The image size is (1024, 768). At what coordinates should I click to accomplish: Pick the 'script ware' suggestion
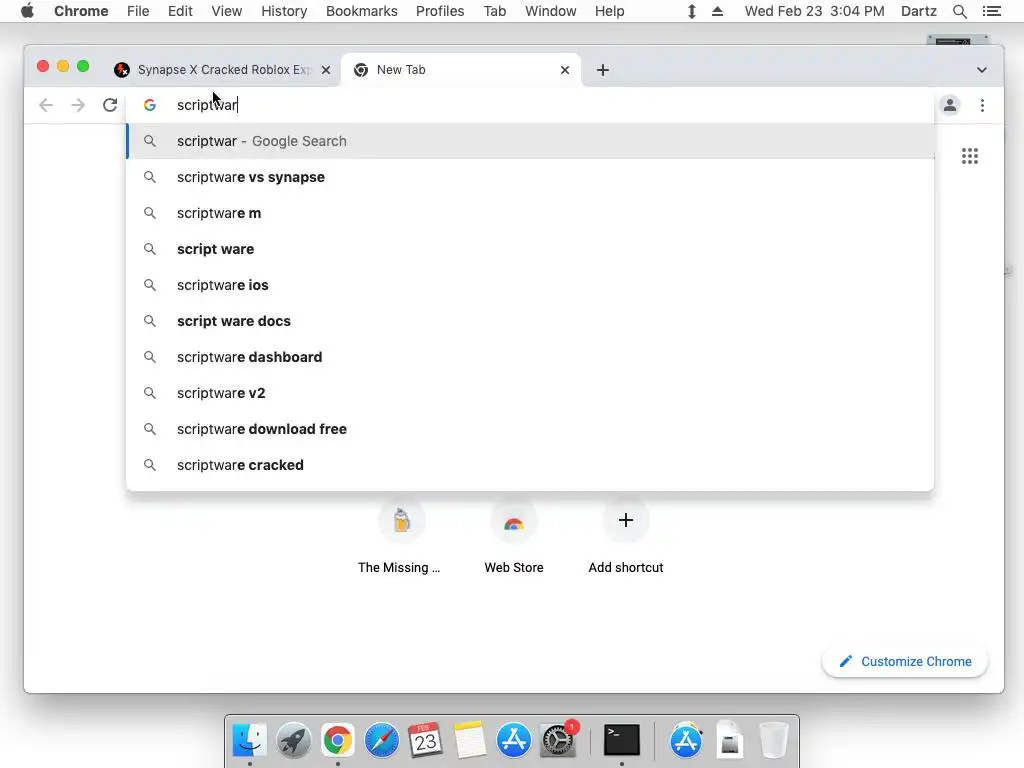[x=530, y=249]
